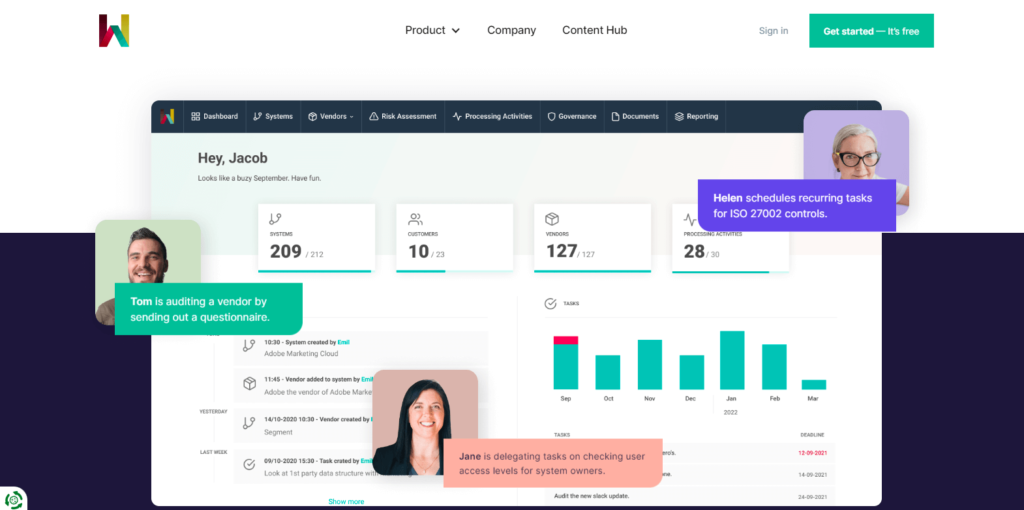Click the Show more link

346,502
